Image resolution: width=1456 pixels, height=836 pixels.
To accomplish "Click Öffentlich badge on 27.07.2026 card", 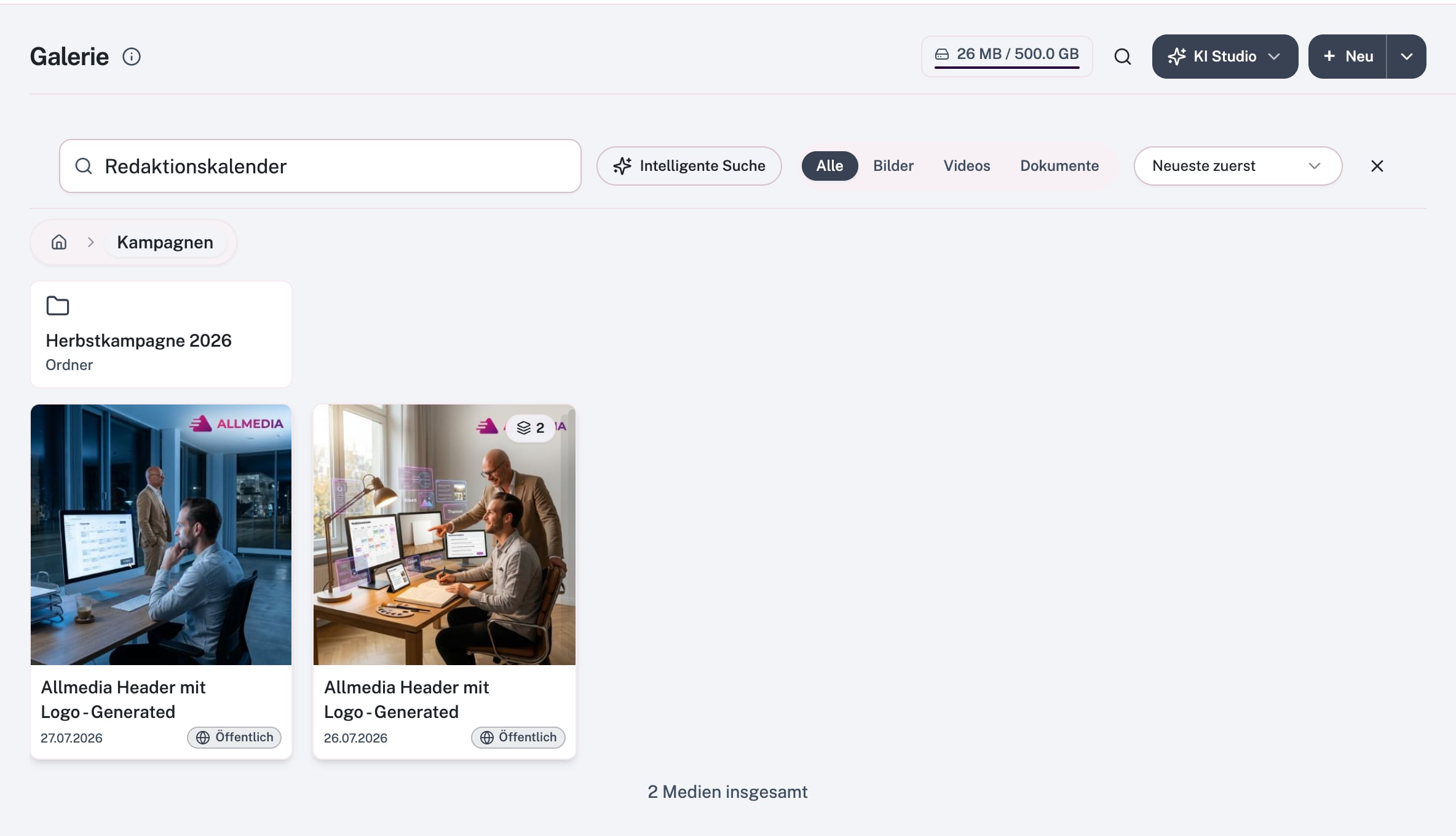I will [234, 737].
